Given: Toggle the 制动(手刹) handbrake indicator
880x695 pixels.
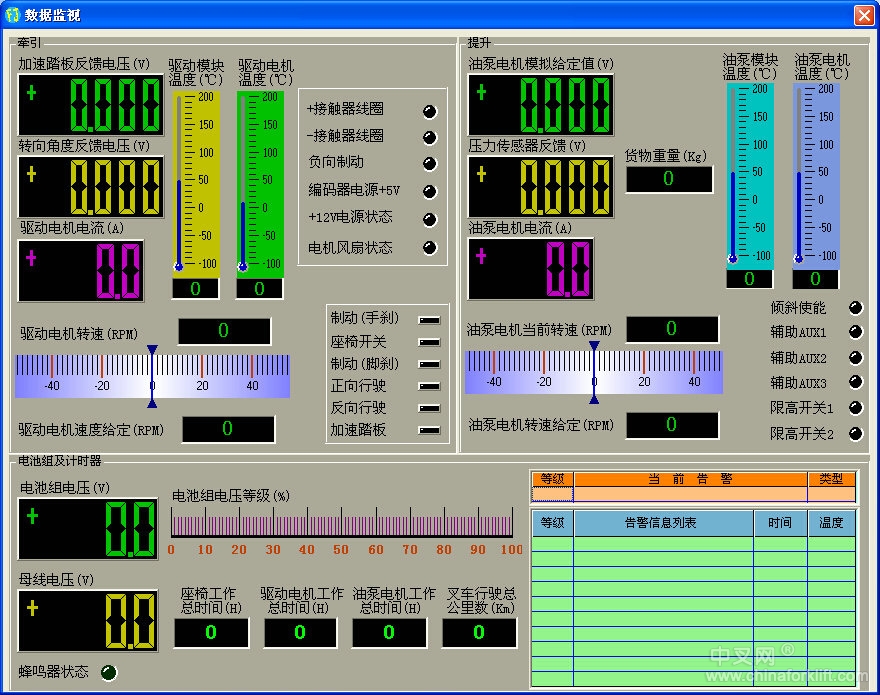Looking at the screenshot, I should click(429, 320).
